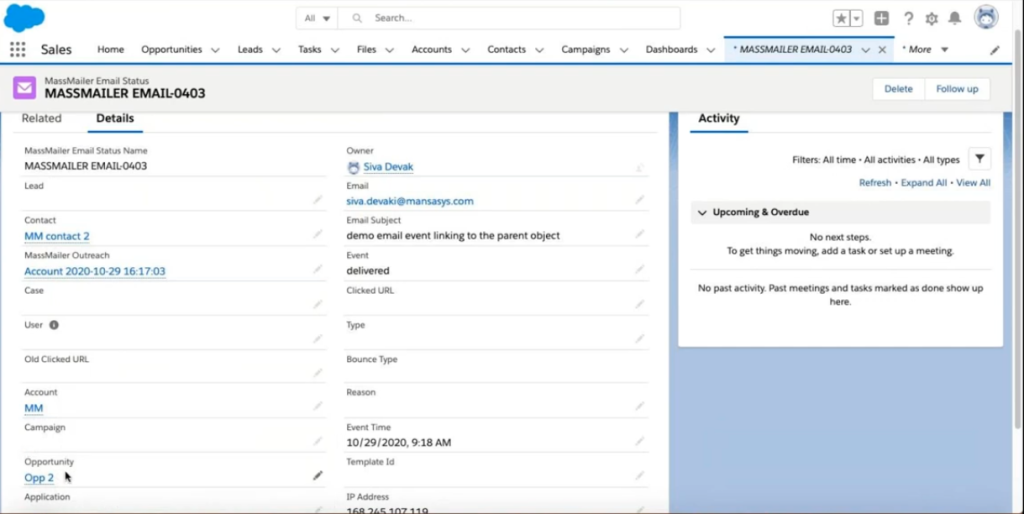
Task: Open the Siva Devak owner link
Action: (389, 167)
